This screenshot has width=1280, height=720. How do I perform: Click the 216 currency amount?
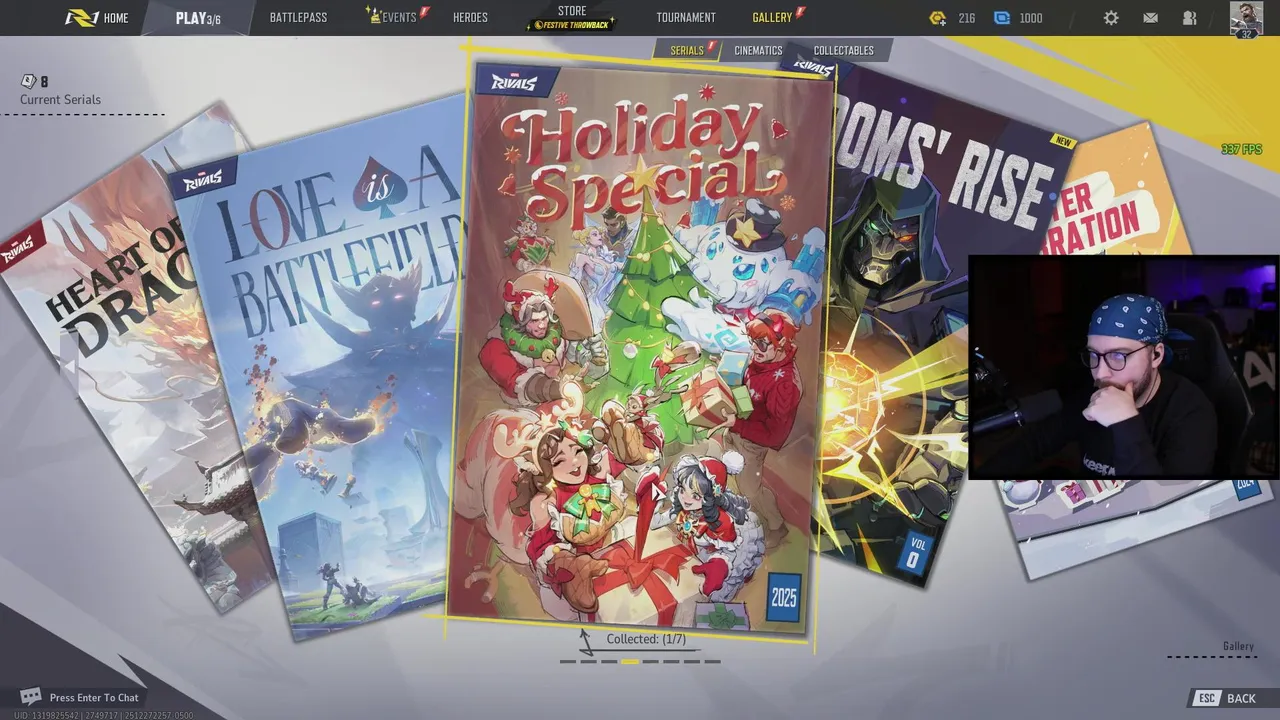coord(966,18)
